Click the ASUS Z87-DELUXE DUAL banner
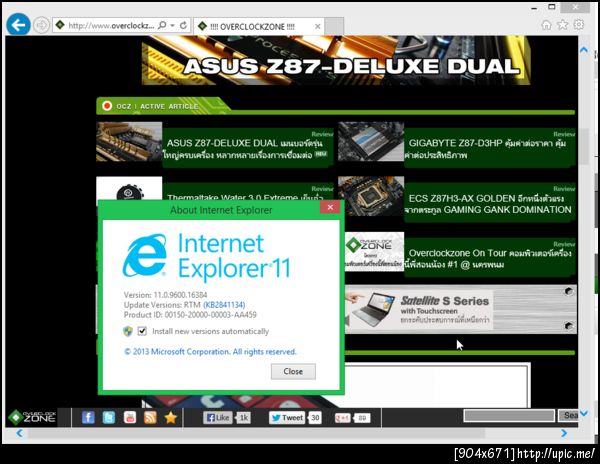The image size is (600, 464). point(336,60)
